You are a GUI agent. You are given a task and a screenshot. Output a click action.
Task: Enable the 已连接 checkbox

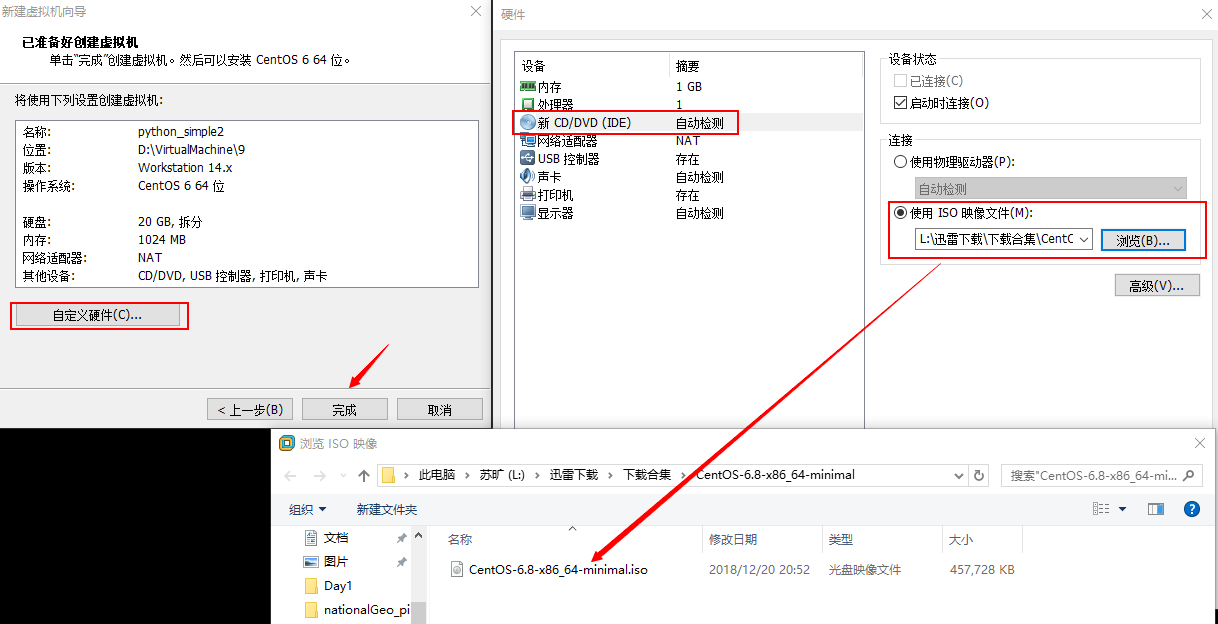(901, 80)
